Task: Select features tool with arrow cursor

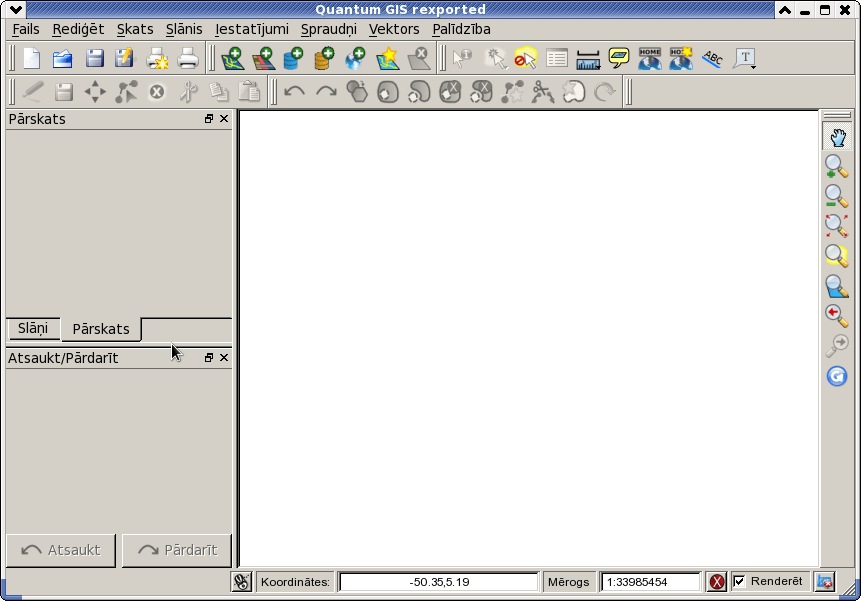Action: 495,58
